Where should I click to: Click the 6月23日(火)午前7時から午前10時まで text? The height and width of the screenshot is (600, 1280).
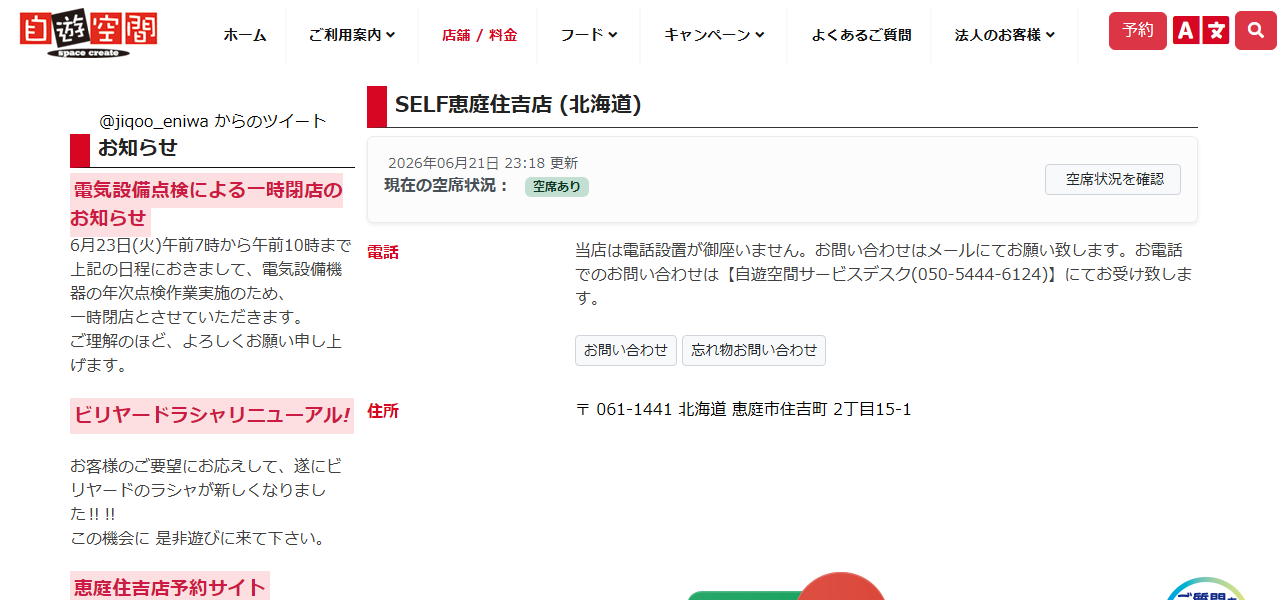click(x=211, y=245)
